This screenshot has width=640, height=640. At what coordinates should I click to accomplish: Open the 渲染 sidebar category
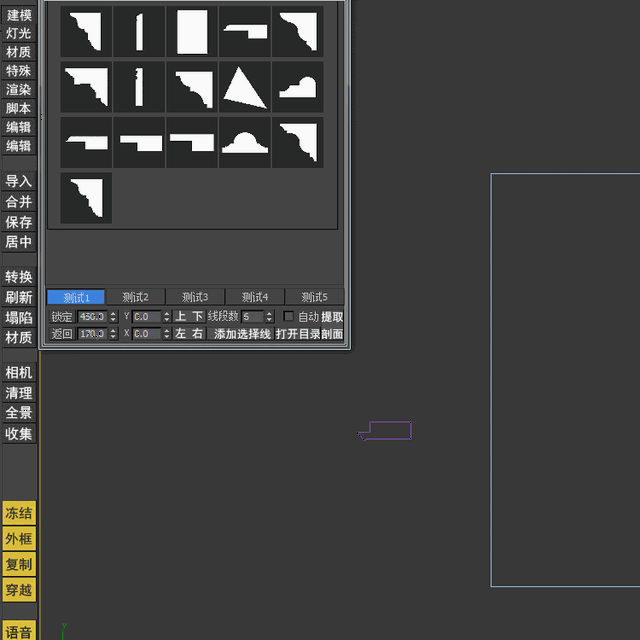19,89
